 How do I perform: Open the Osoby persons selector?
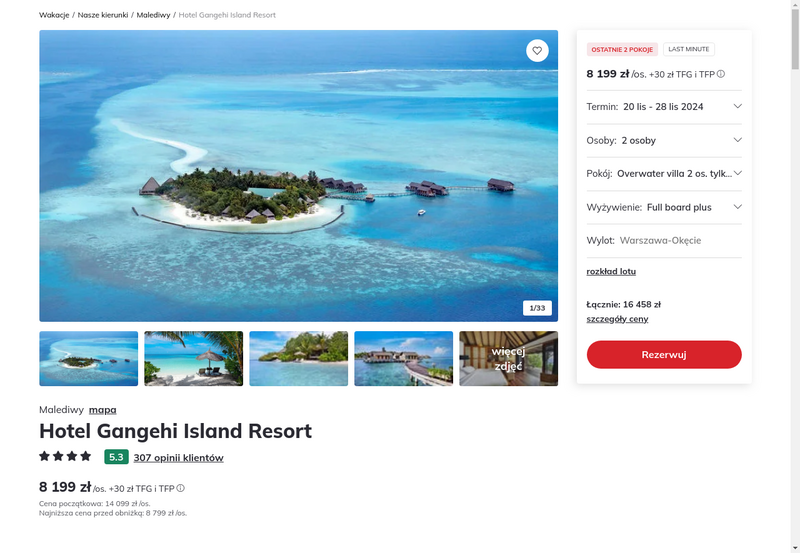[664, 140]
